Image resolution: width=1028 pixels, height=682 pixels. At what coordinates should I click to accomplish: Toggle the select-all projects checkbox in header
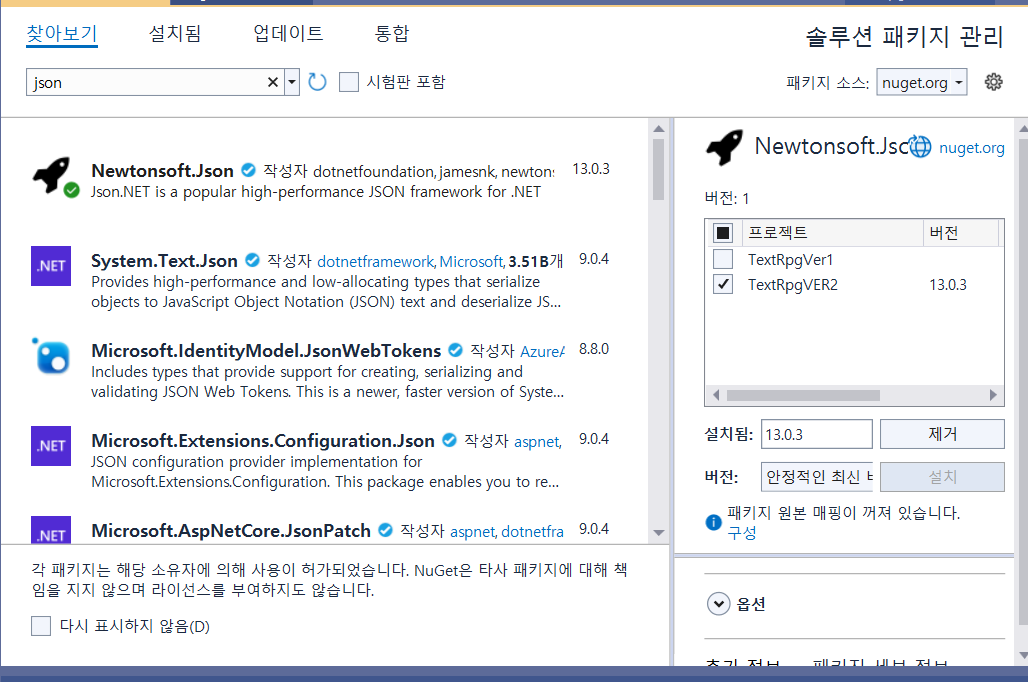pos(722,233)
